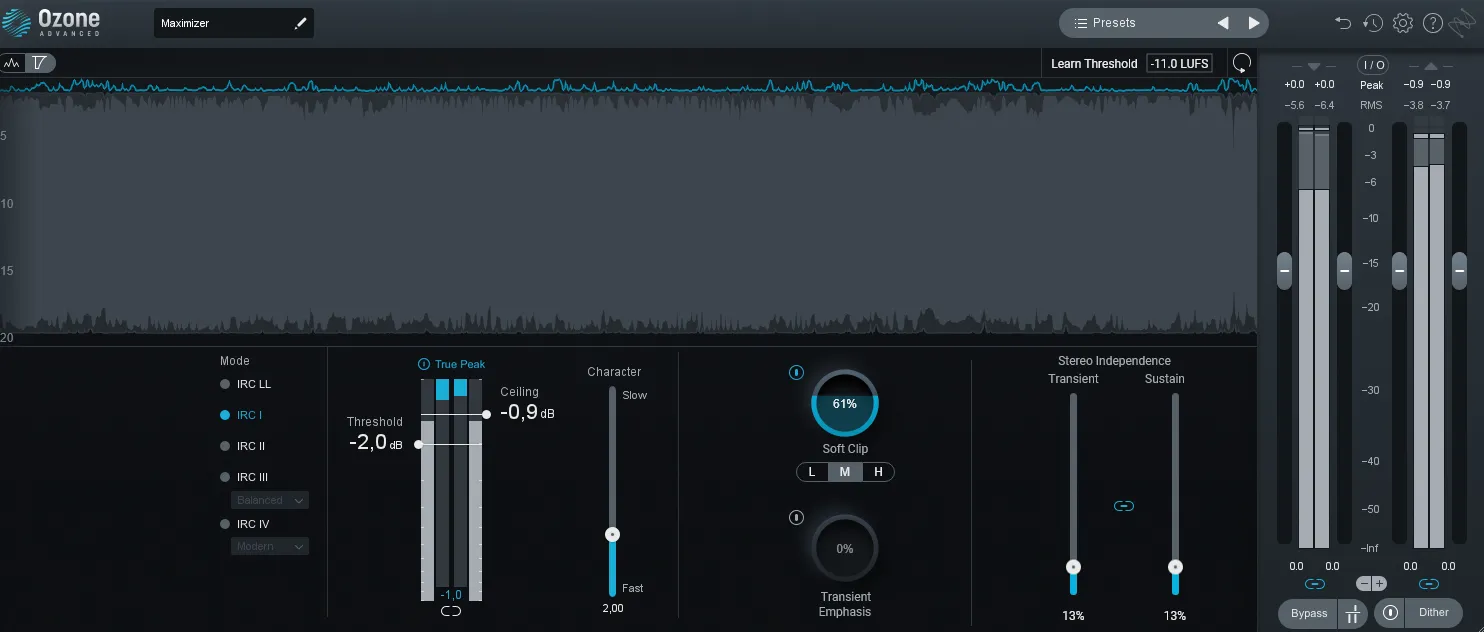Screen dimensions: 1484x632
Task: Open the history icon in the header
Action: pyautogui.click(x=1372, y=22)
